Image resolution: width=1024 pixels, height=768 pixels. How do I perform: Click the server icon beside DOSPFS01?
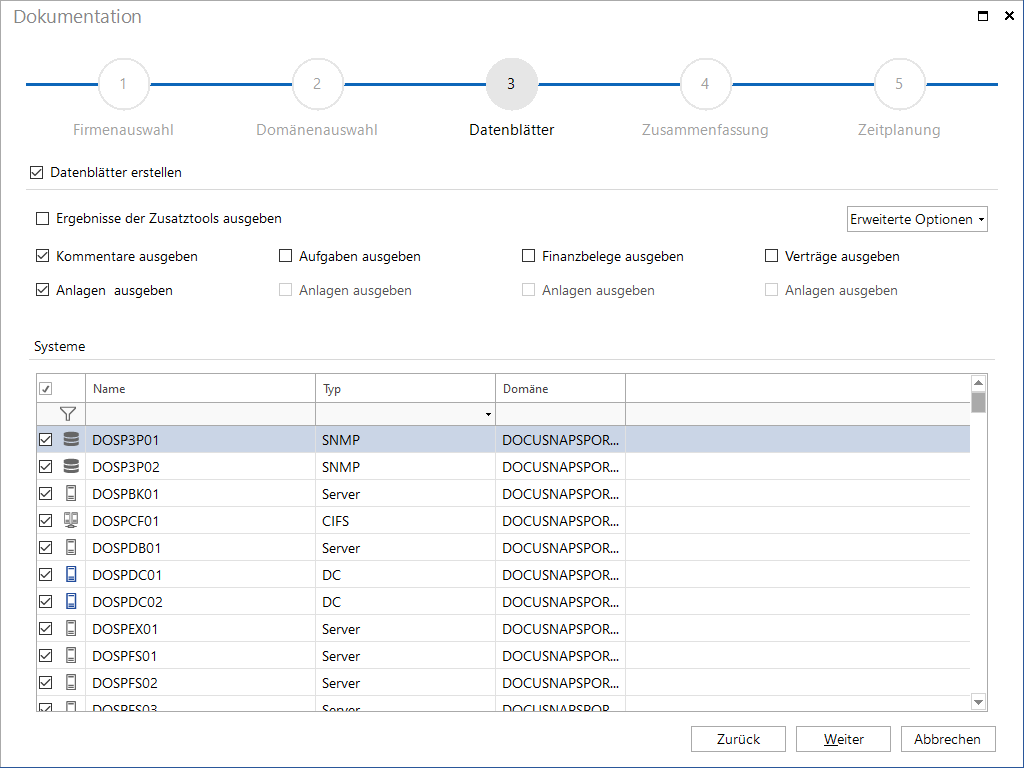[71, 656]
